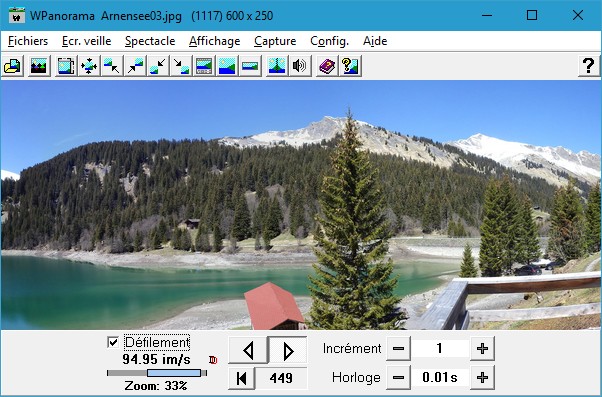Decrease Incrément with minus button

(398, 349)
